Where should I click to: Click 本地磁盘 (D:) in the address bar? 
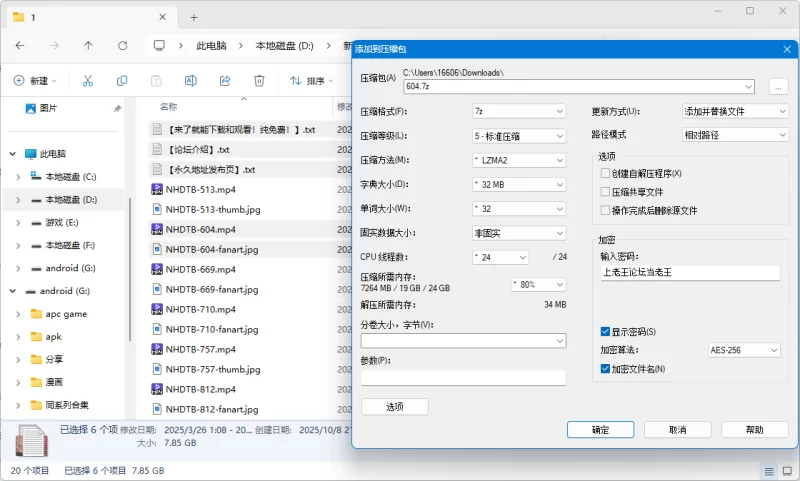point(284,46)
